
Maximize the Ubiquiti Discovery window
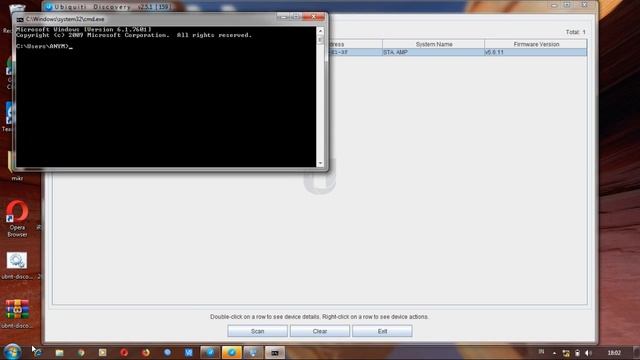567,5
